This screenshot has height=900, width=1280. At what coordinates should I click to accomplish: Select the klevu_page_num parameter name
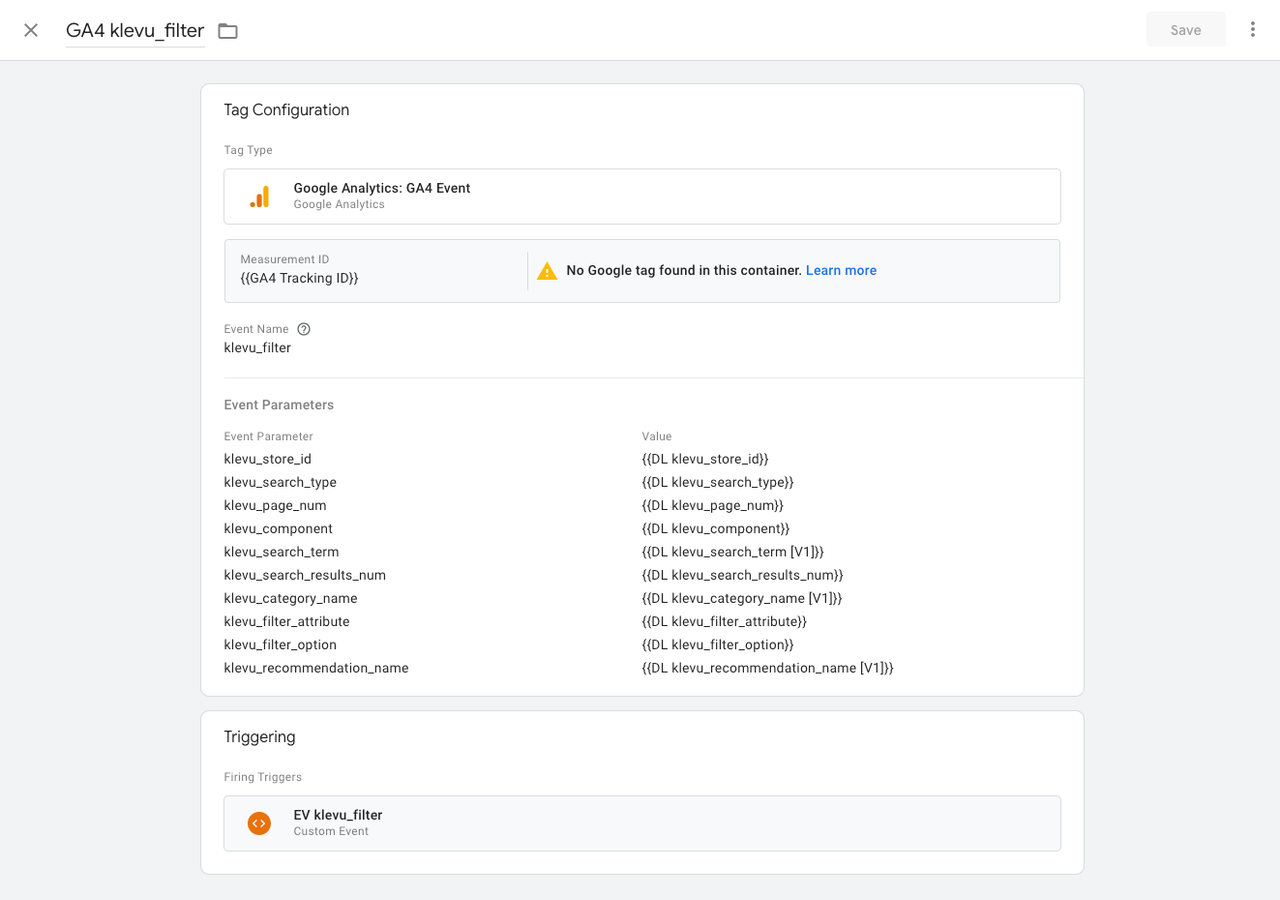275,505
